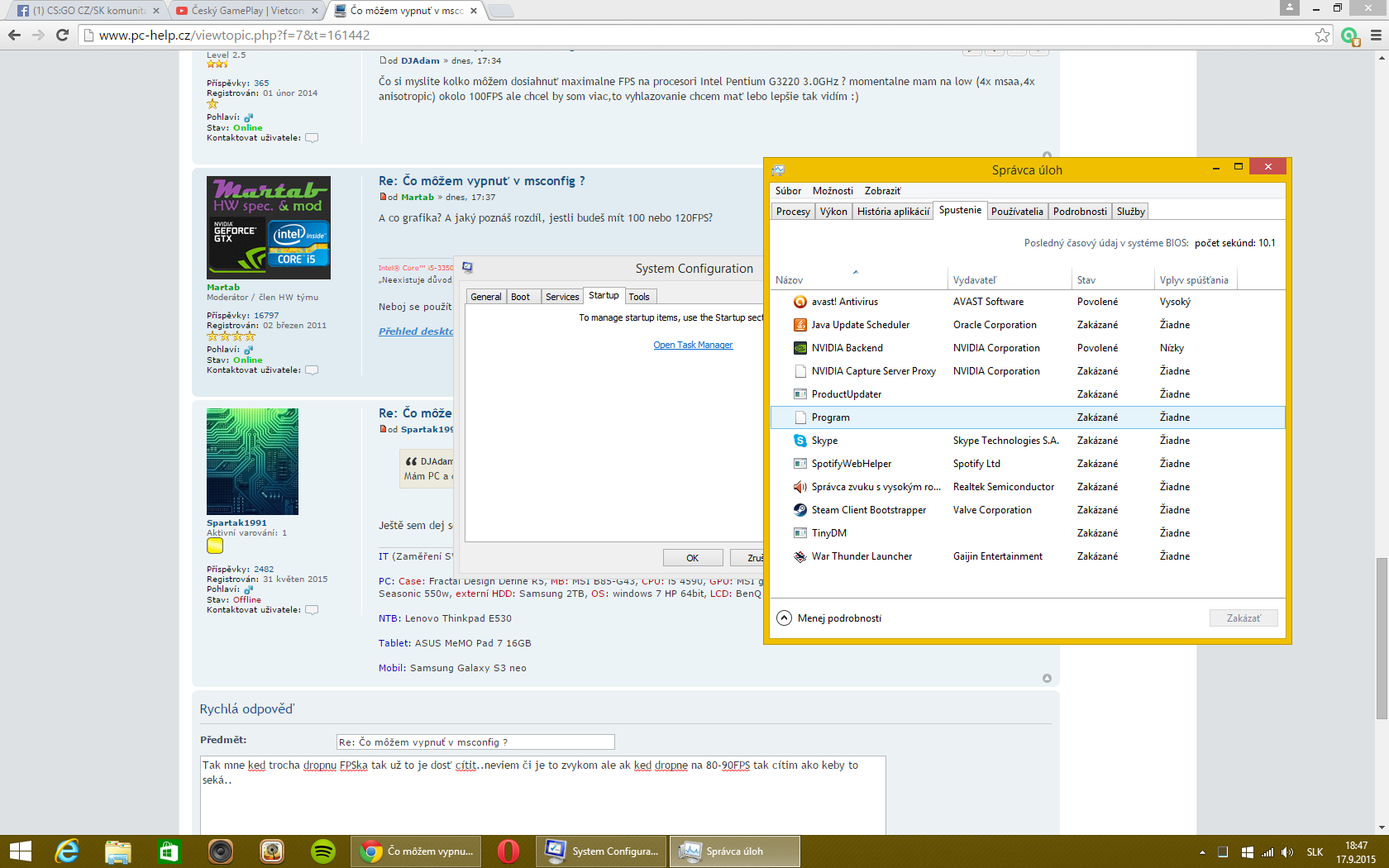Click Spartak1991's circuit board avatar
The image size is (1389, 868).
click(x=252, y=461)
